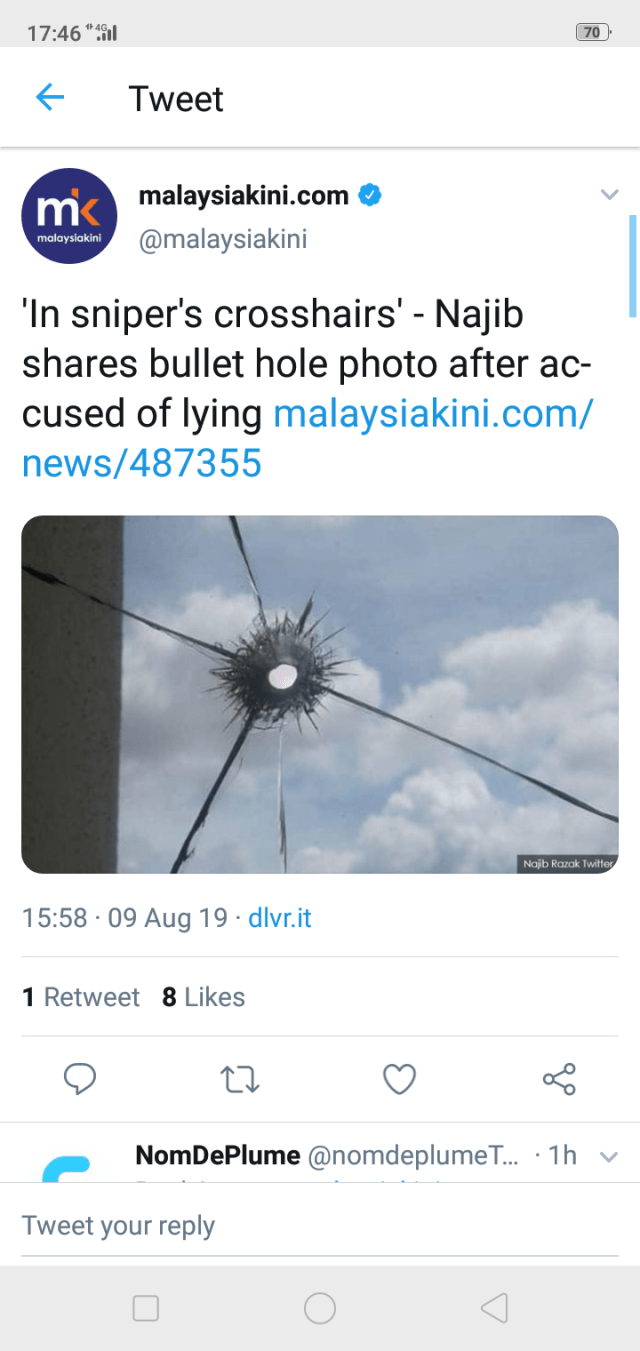Like the tweet with heart icon
This screenshot has width=640, height=1351.
pyautogui.click(x=399, y=1079)
